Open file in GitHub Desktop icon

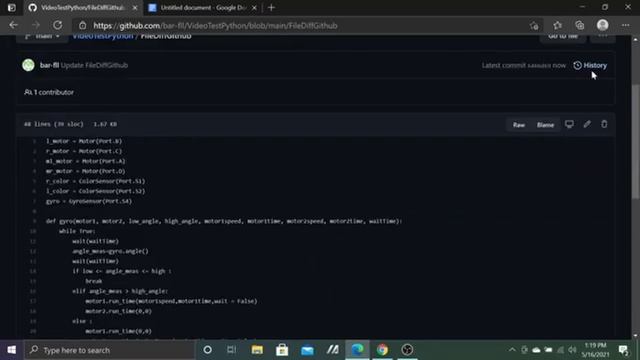pyautogui.click(x=569, y=124)
